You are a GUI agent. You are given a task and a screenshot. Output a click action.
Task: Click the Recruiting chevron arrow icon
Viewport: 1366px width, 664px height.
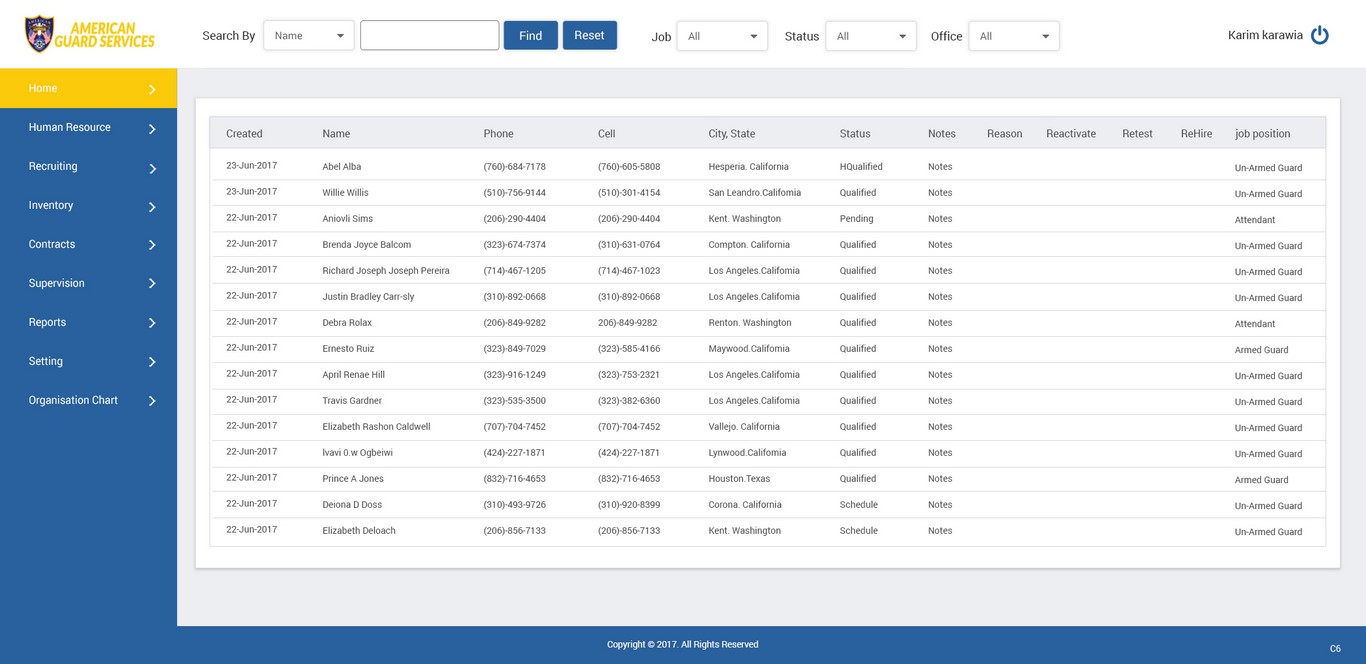click(152, 168)
